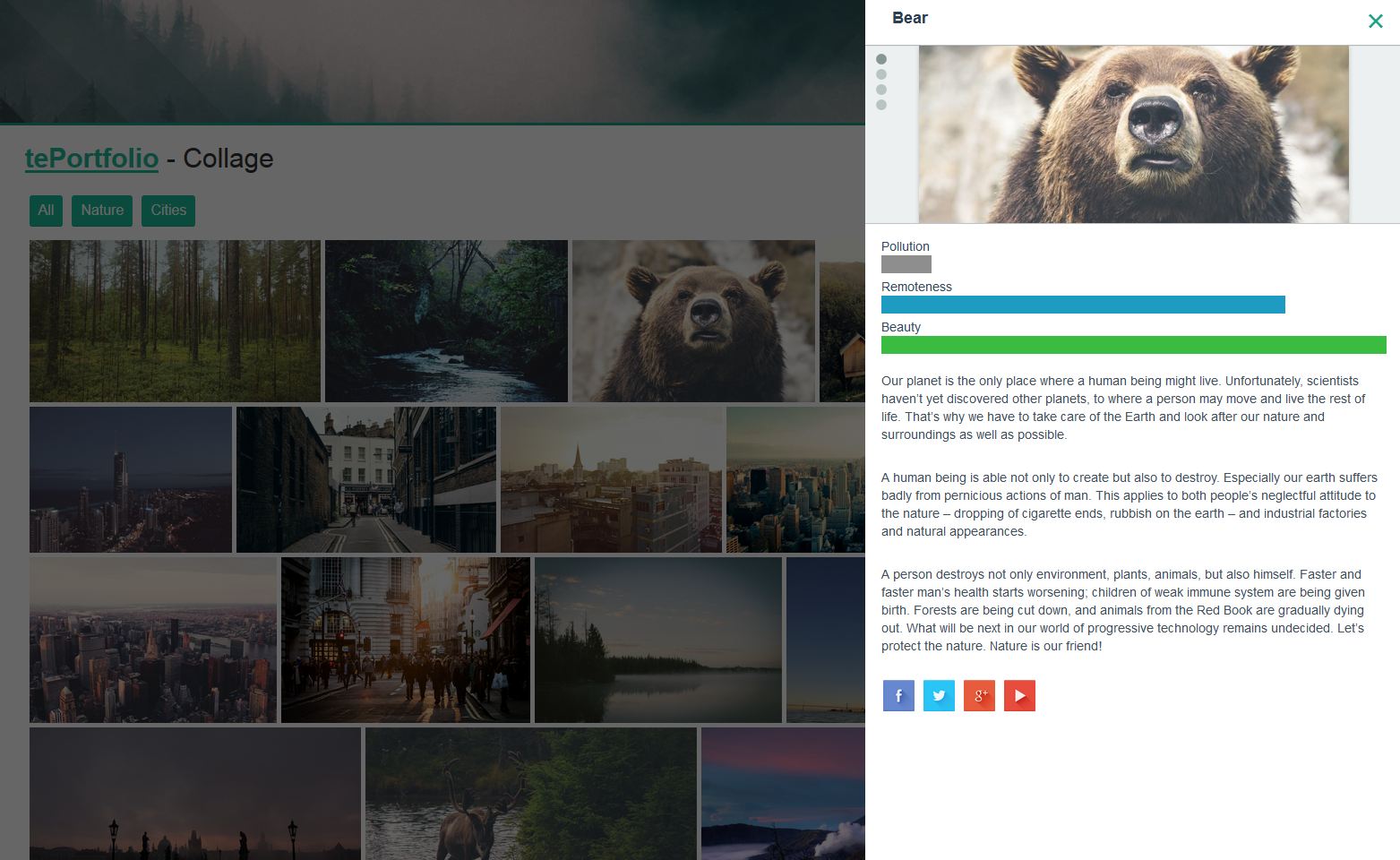Filter gallery by Nature
Viewport: 1400px width, 860px height.
tap(102, 211)
